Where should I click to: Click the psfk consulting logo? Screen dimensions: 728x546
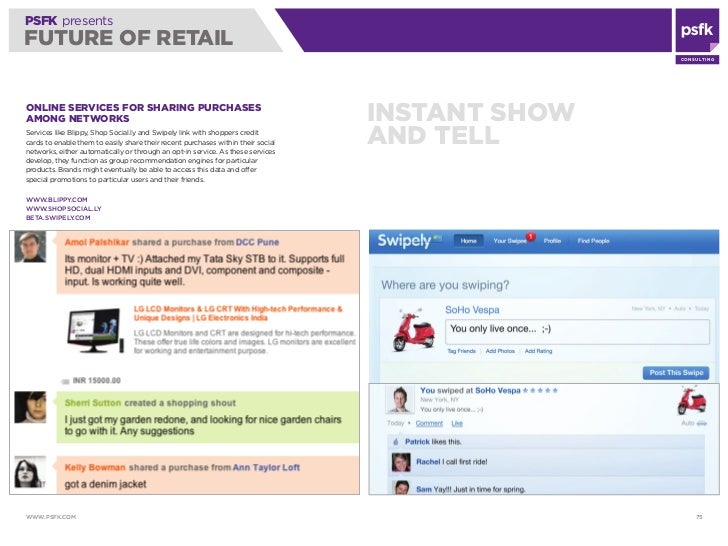(x=697, y=36)
